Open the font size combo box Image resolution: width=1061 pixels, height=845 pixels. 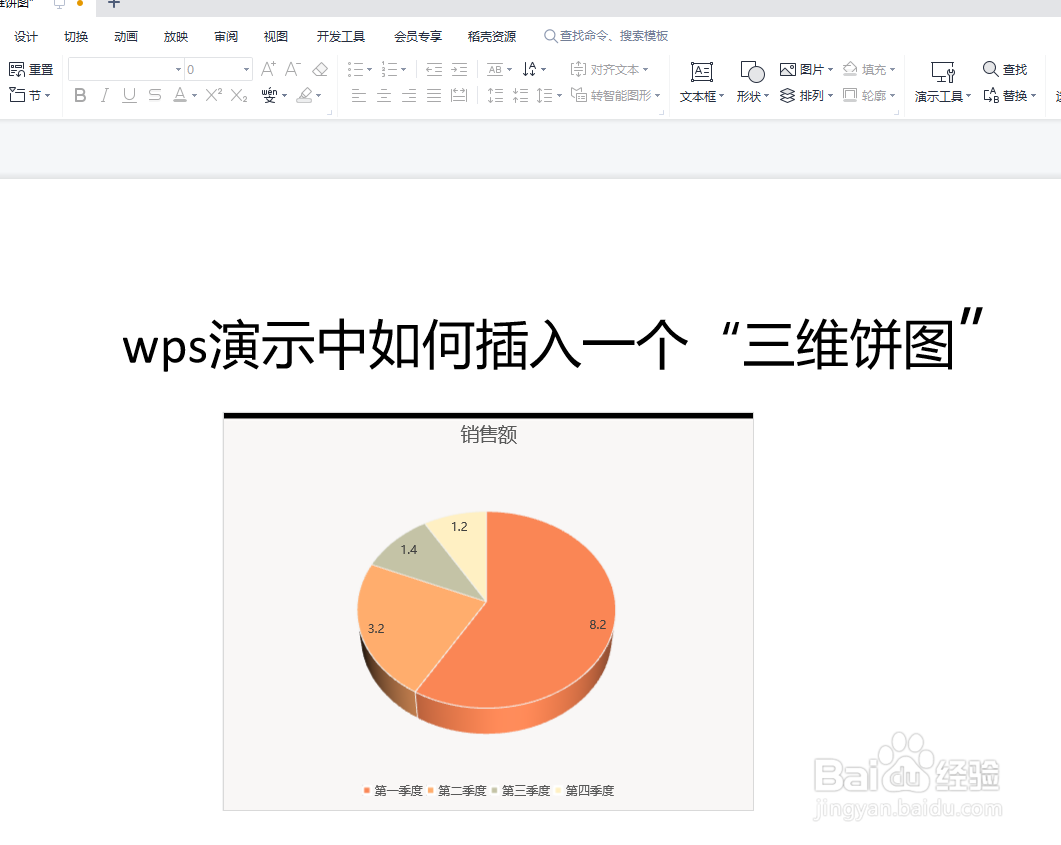click(x=218, y=69)
